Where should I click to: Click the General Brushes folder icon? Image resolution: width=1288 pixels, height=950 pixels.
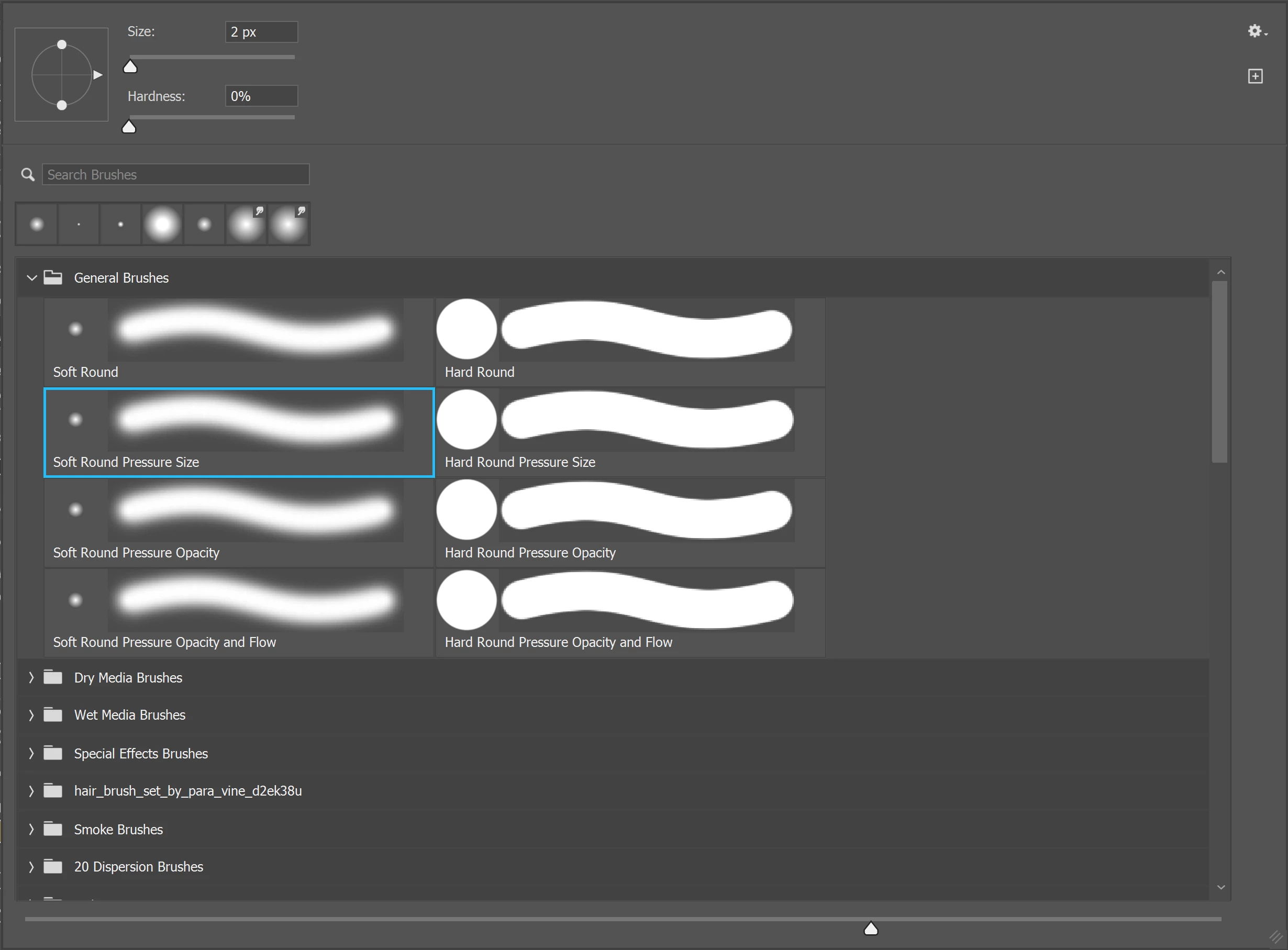[x=53, y=278]
